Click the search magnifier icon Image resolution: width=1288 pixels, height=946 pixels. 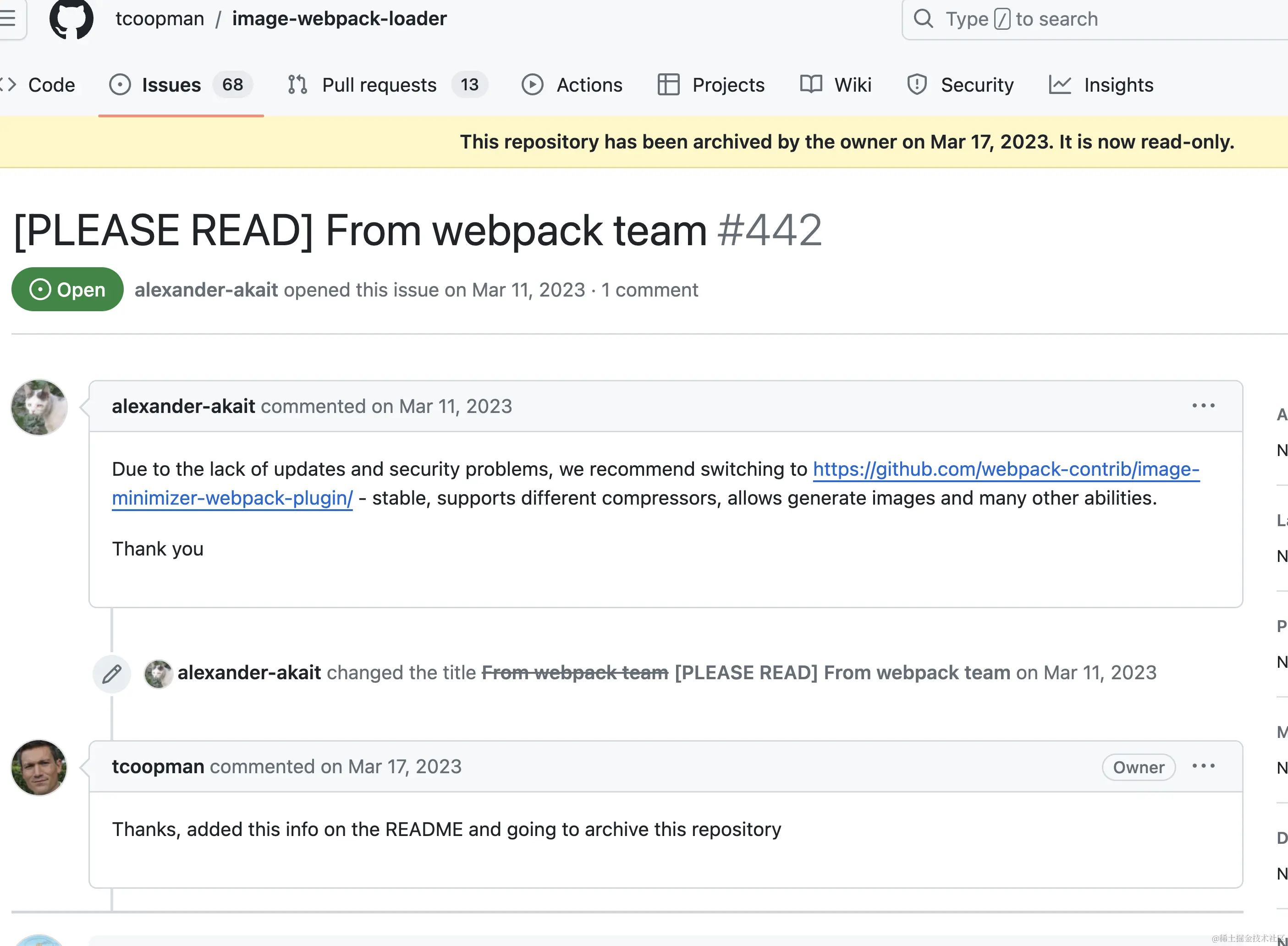pyautogui.click(x=923, y=19)
